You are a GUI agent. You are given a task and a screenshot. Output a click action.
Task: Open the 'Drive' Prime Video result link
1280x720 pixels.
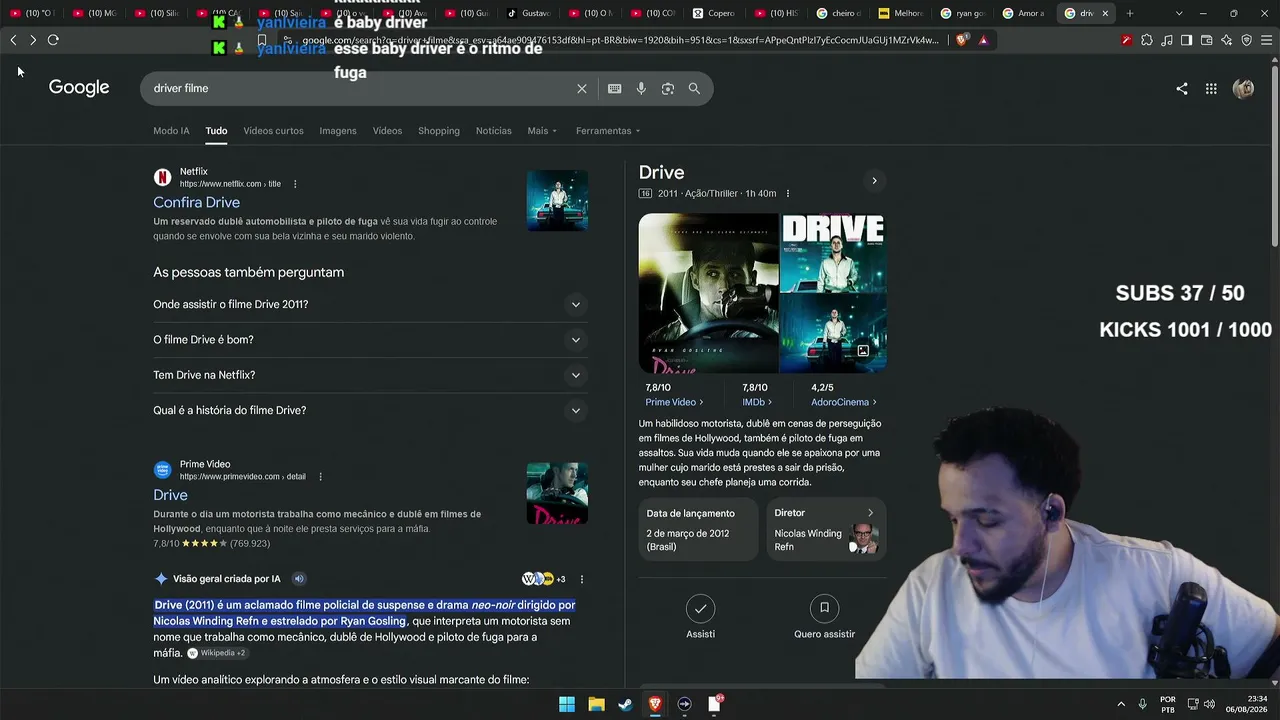[x=170, y=495]
